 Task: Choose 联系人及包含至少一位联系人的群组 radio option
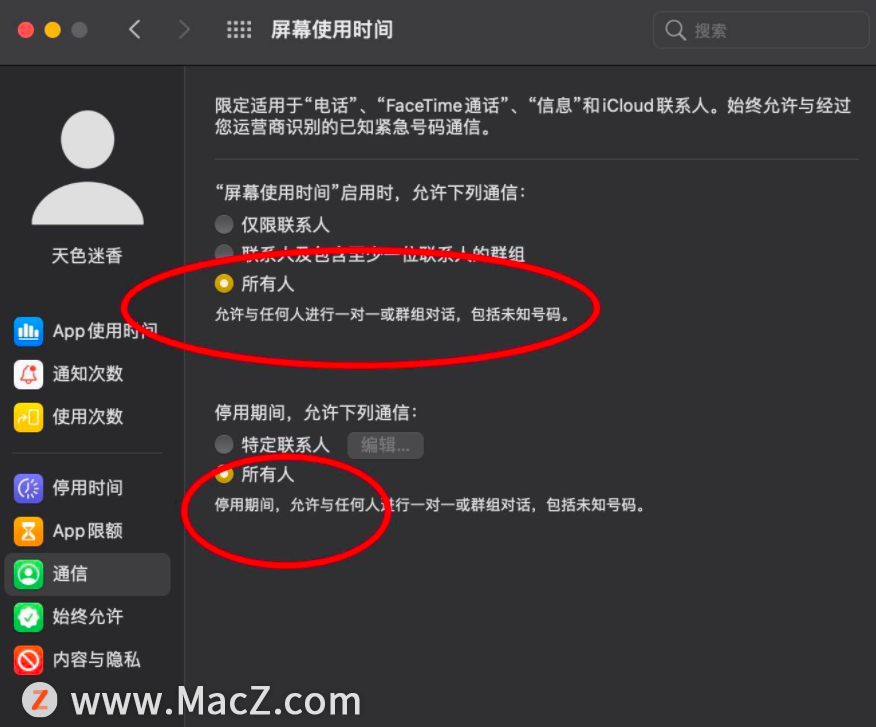tap(224, 252)
